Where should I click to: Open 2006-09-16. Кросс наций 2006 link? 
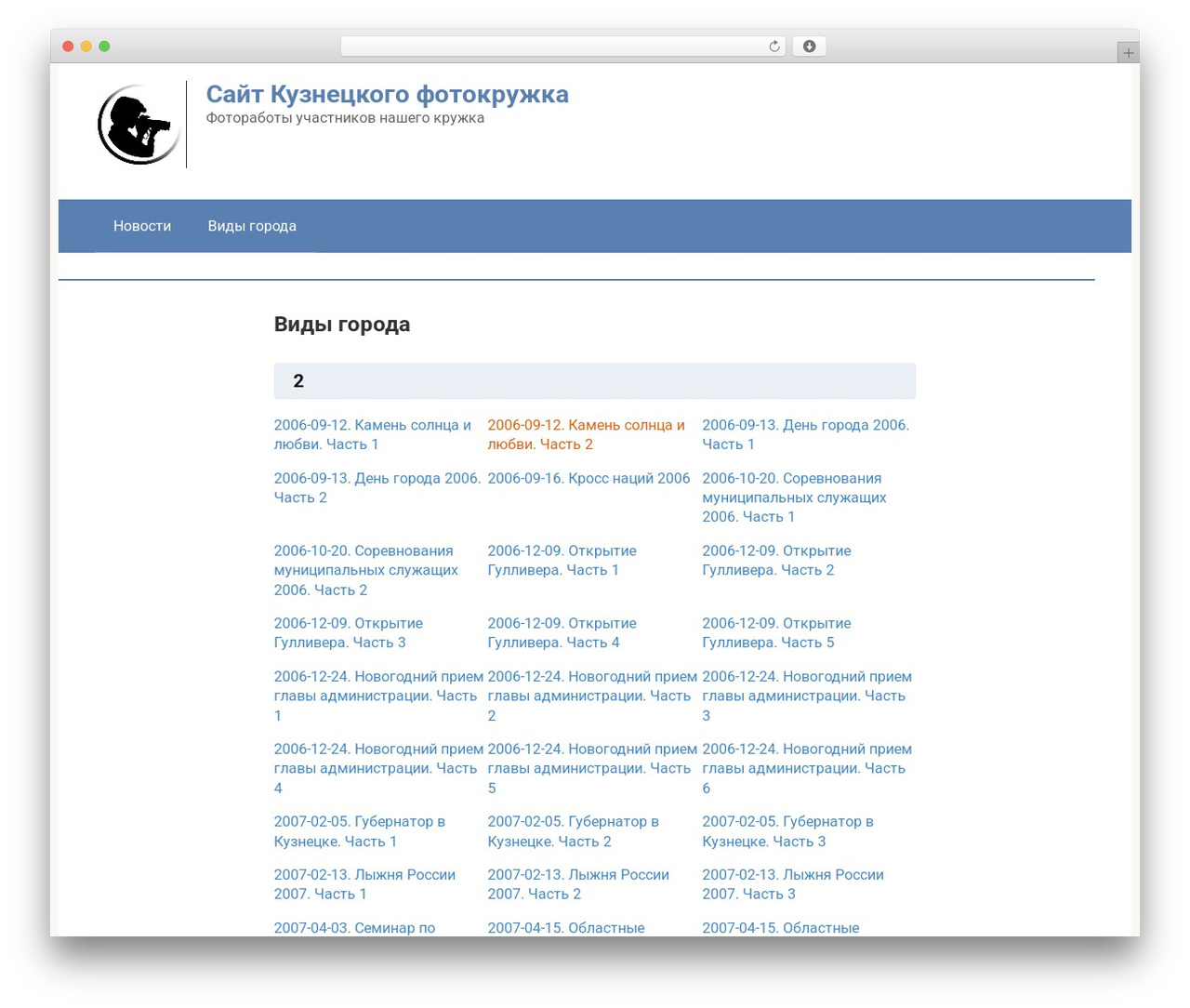coord(588,478)
